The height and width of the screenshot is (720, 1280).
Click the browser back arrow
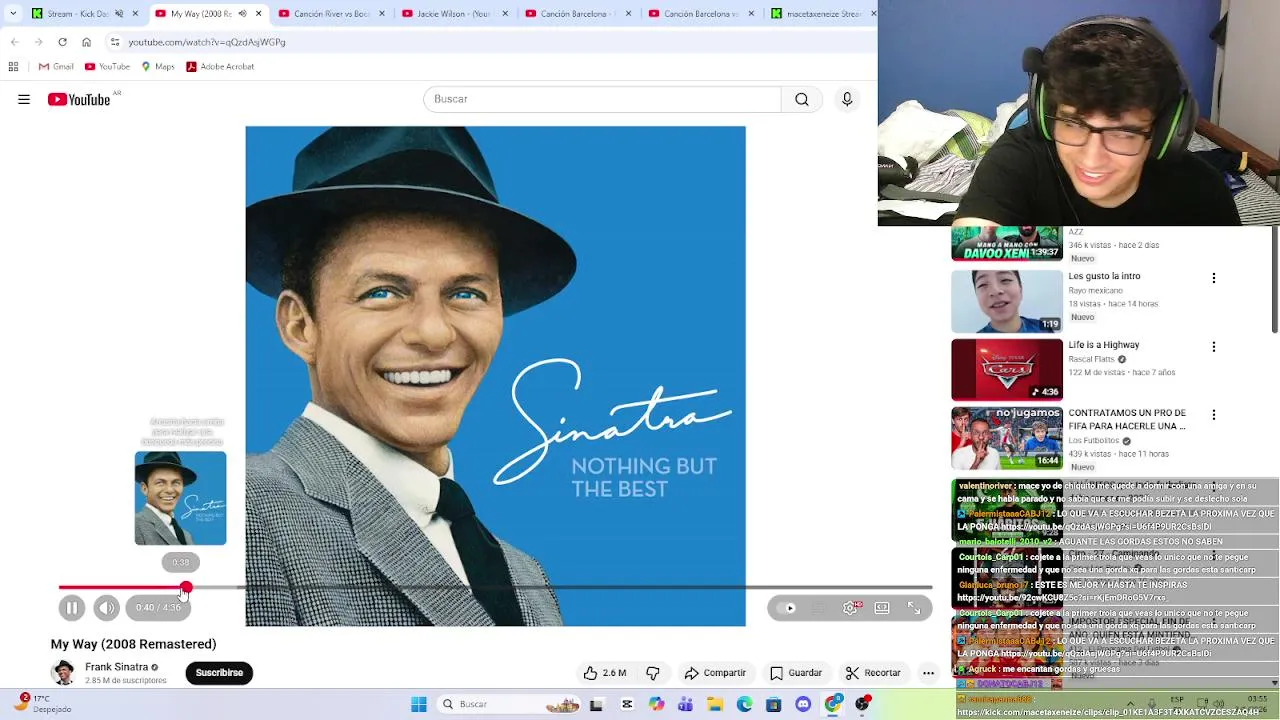(14, 42)
